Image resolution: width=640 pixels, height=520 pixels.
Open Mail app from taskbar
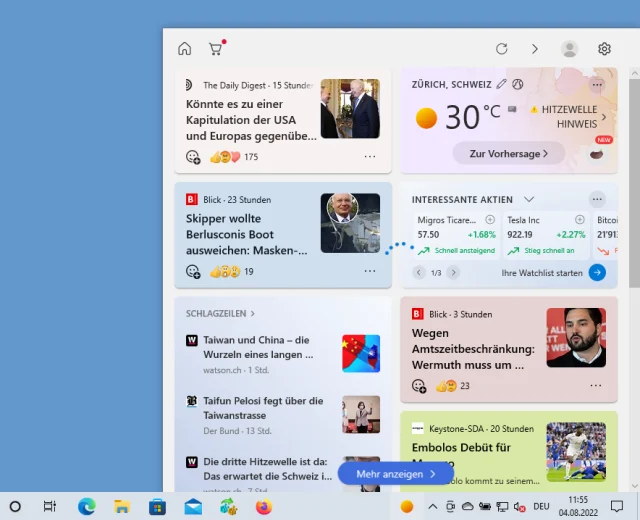point(193,507)
